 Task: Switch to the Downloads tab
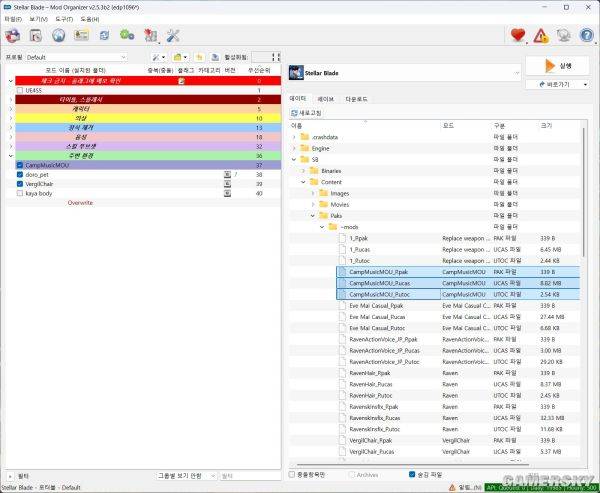(356, 99)
